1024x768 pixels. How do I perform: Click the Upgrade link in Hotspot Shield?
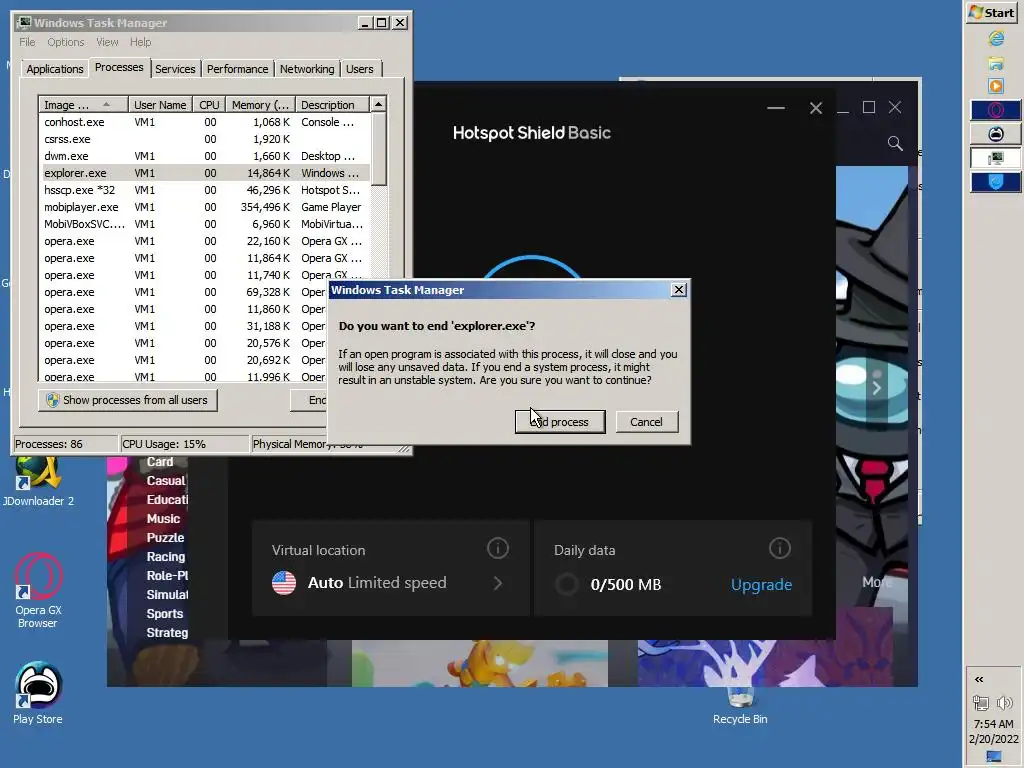point(761,584)
